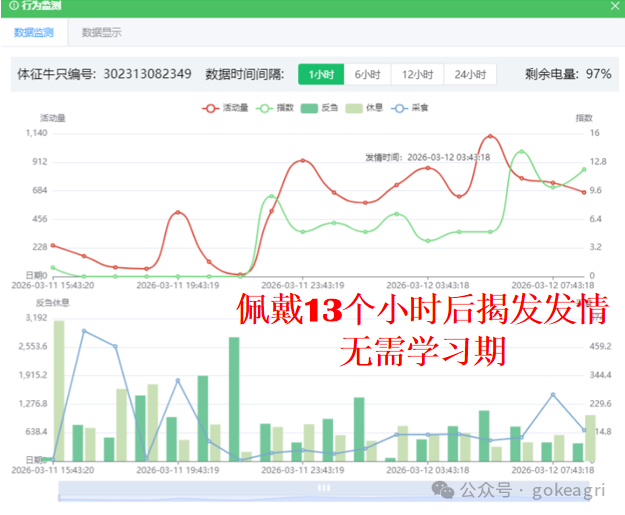Select the 6小时 time interval

(x=368, y=74)
